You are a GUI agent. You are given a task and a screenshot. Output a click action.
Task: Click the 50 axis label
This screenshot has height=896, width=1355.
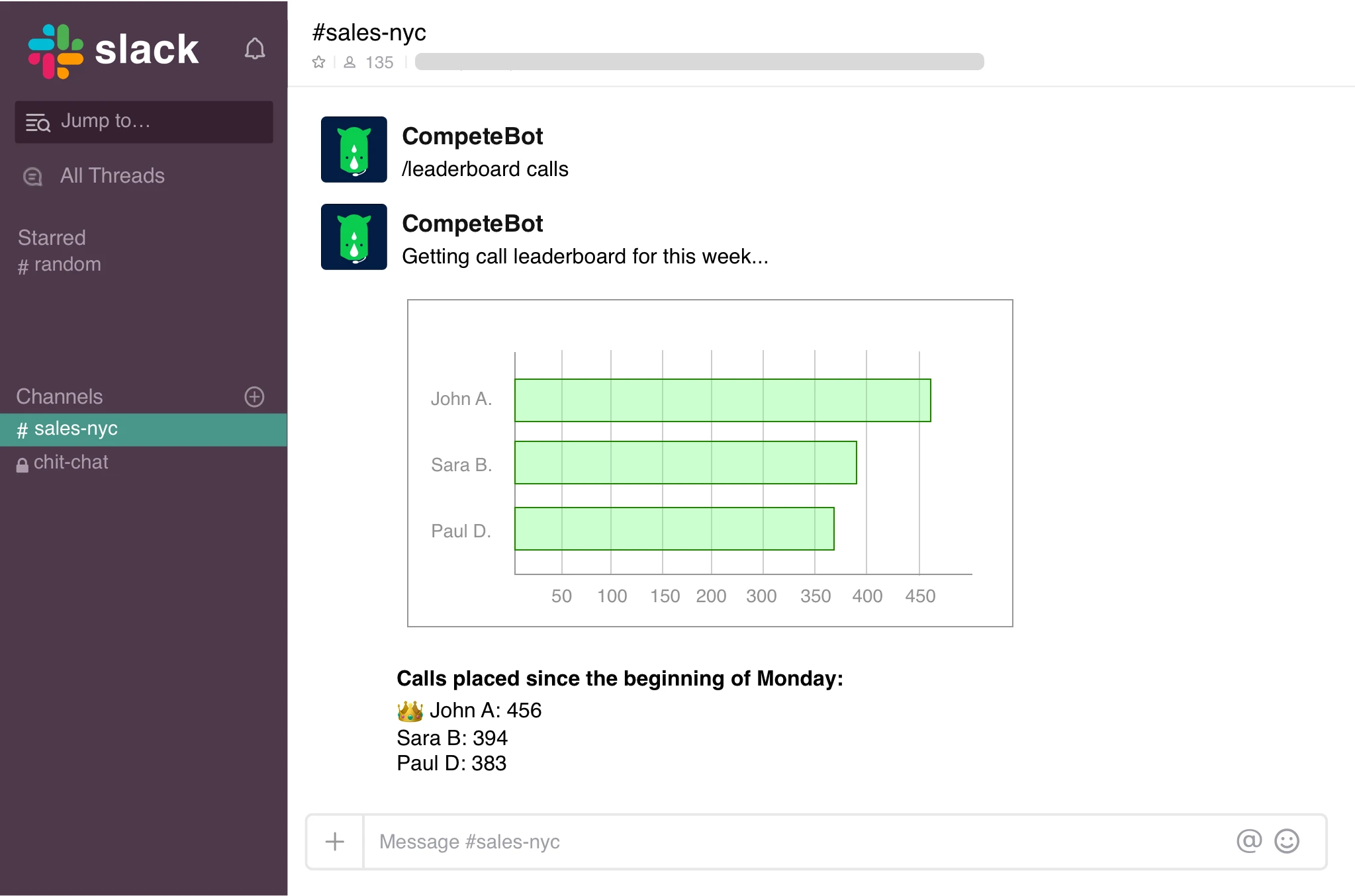click(x=561, y=596)
